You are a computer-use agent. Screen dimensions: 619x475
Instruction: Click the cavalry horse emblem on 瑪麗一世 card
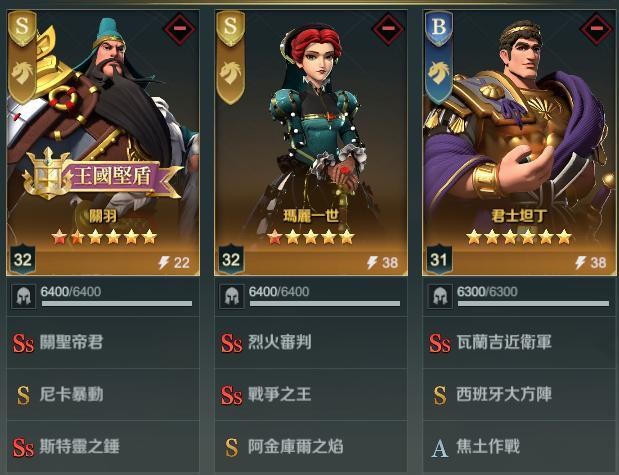(230, 73)
